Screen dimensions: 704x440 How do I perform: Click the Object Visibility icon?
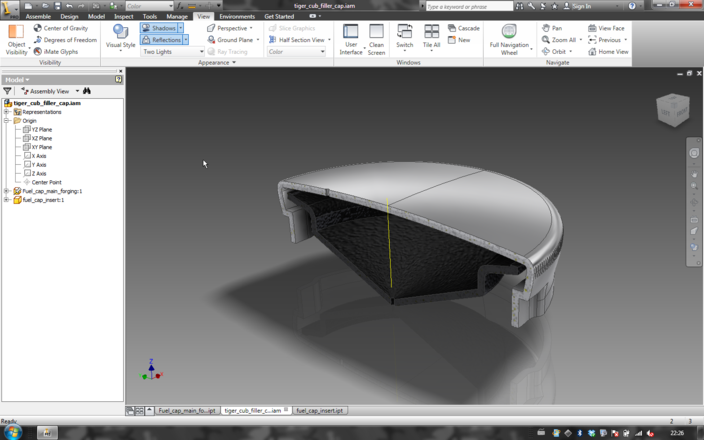click(x=16, y=32)
